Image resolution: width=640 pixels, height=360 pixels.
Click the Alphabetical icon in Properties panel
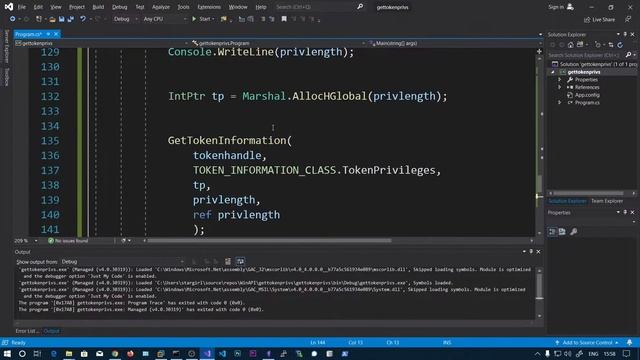(x=562, y=231)
